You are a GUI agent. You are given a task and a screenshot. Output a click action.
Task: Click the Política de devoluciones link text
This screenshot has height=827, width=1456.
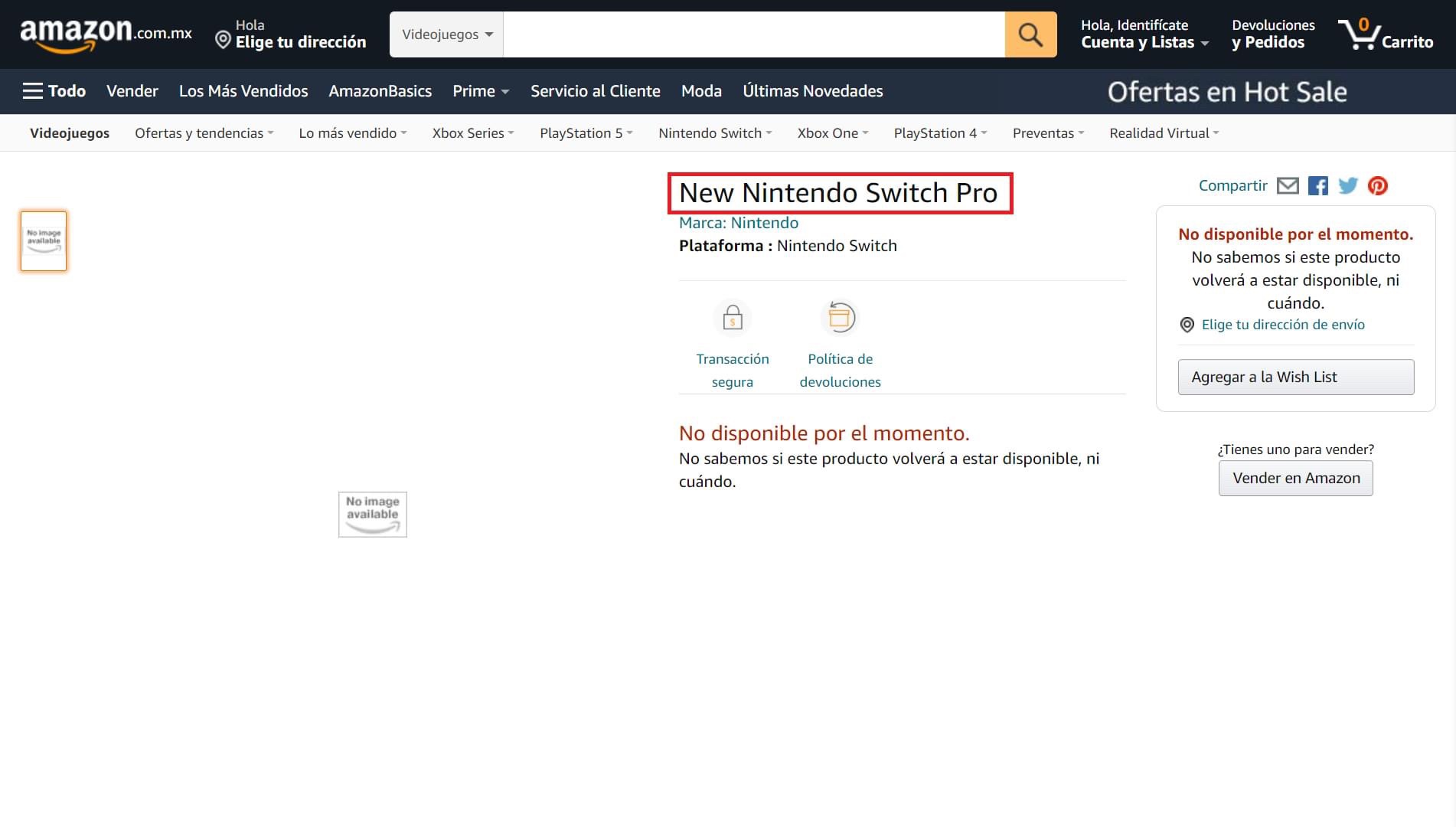tap(840, 371)
